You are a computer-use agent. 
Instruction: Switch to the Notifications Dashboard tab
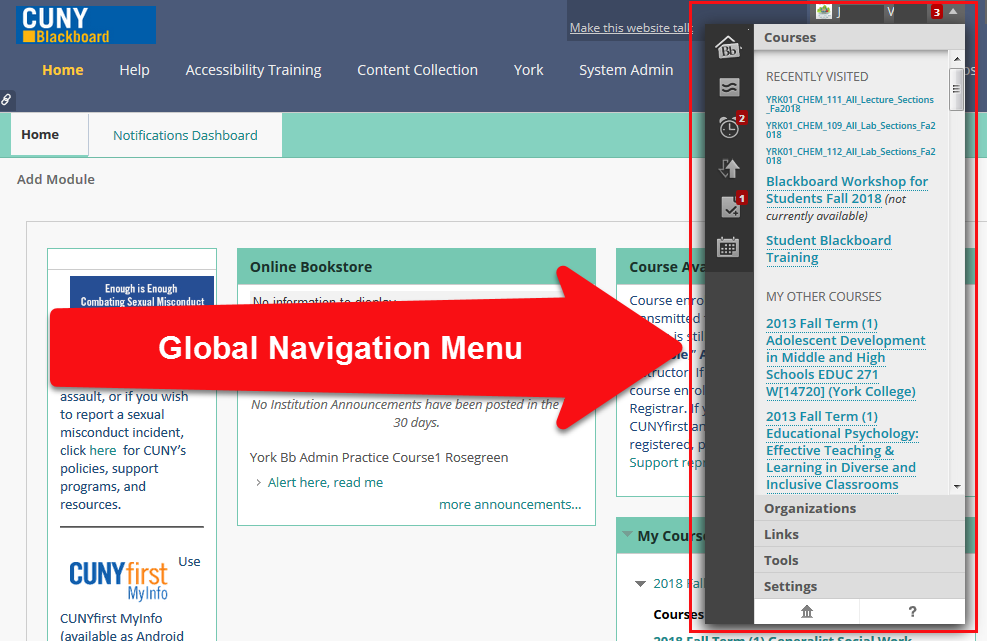pyautogui.click(x=184, y=134)
